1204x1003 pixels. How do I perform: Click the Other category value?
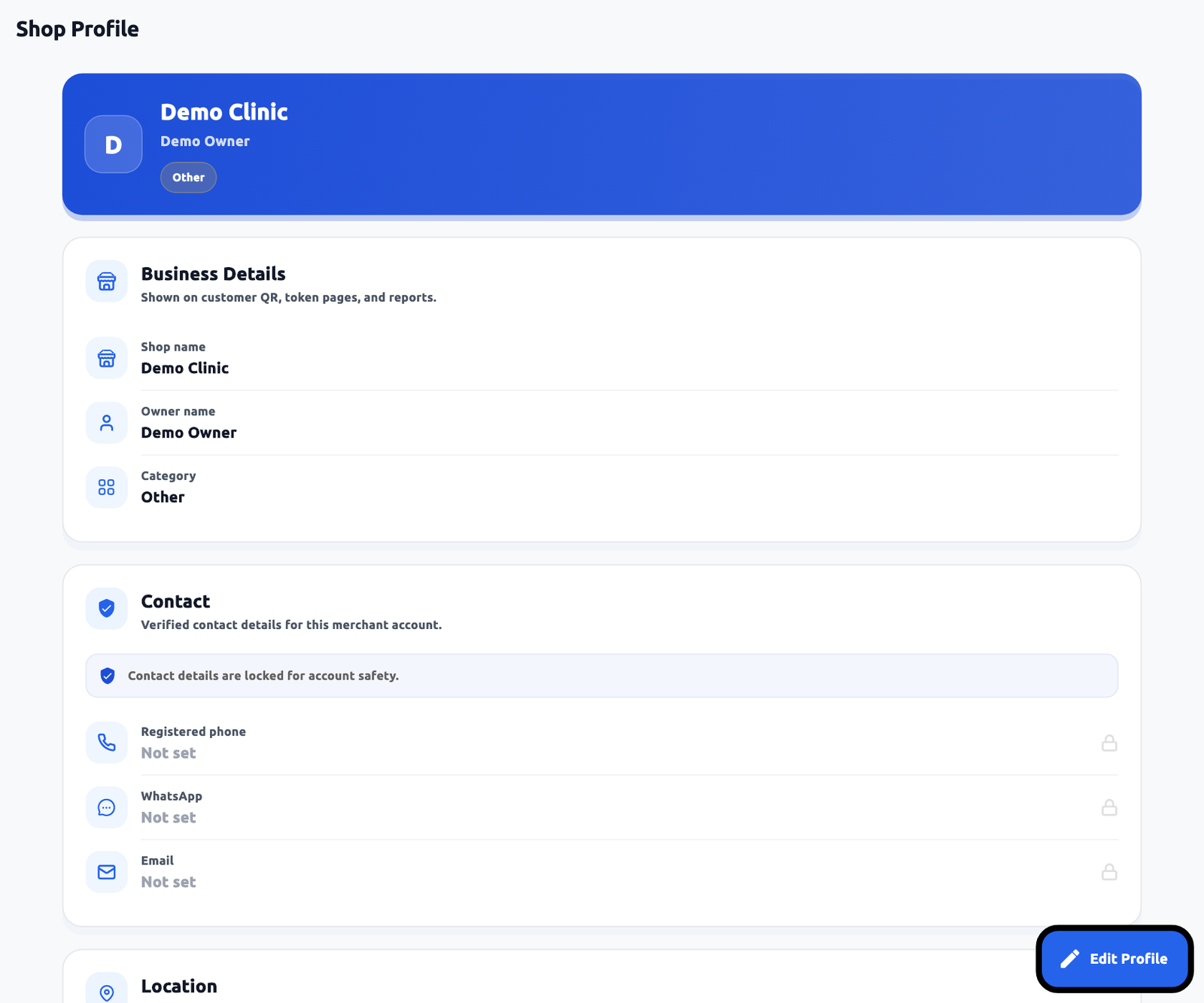[163, 497]
